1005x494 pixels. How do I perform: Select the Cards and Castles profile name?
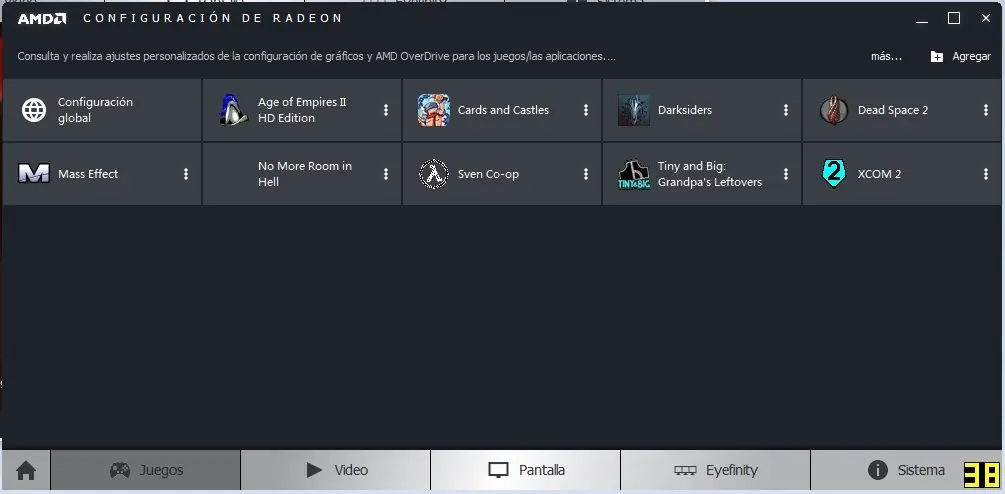[503, 110]
